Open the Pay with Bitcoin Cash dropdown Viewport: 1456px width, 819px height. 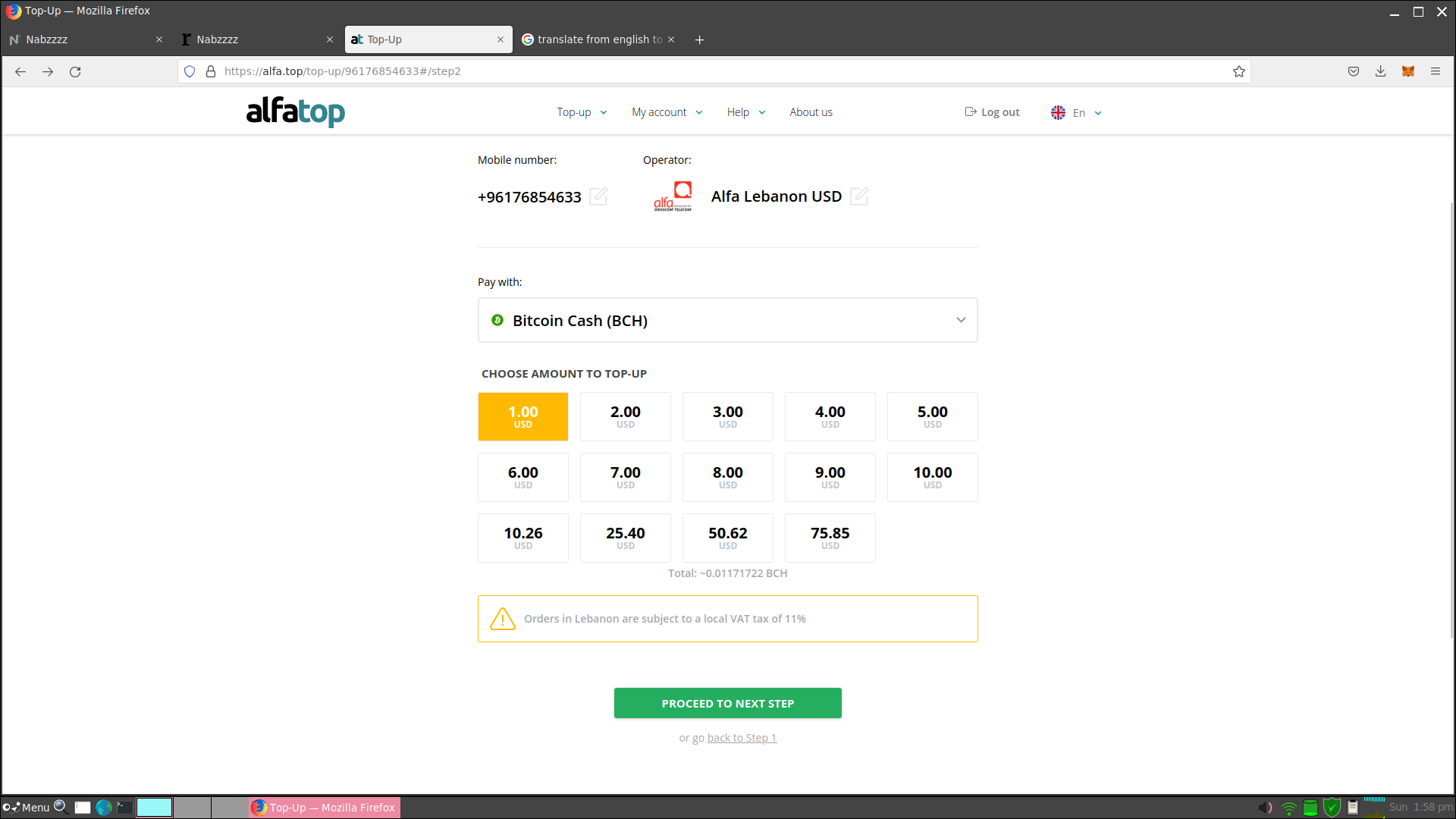728,320
